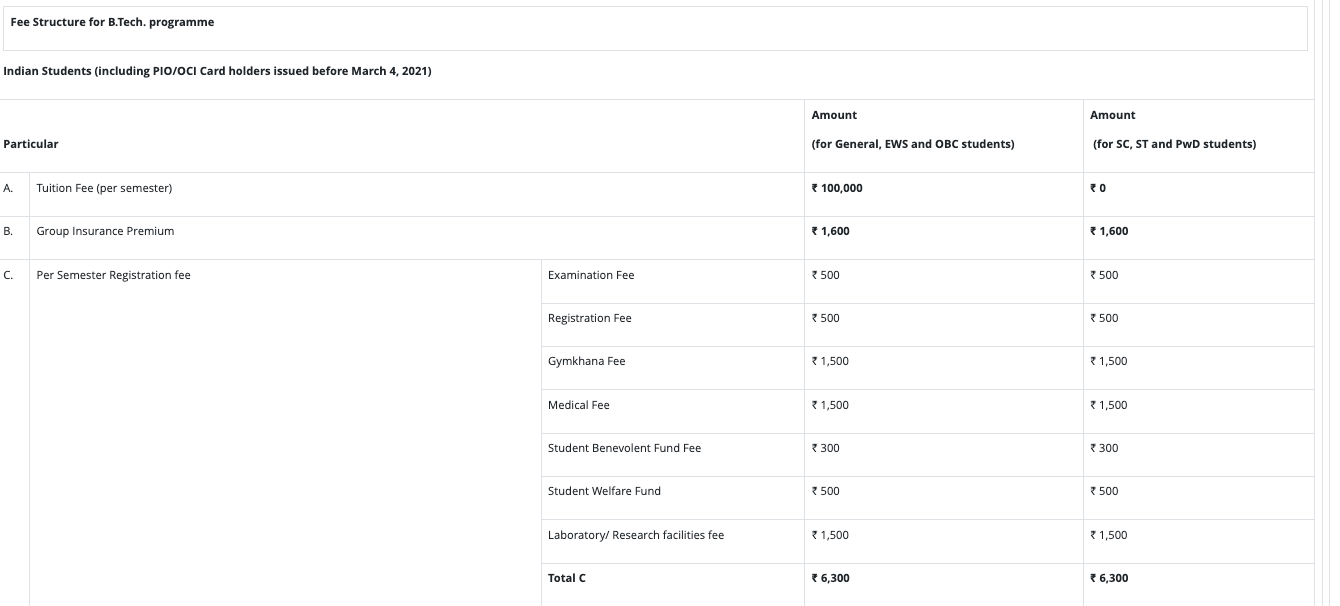Image resolution: width=1340 pixels, height=606 pixels.
Task: Click the 'Particular' column header
Action: pos(31,143)
